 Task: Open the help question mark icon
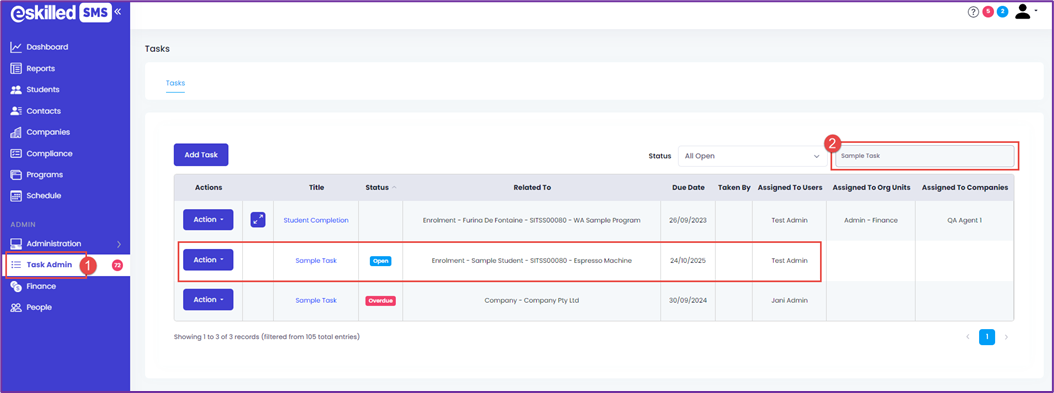(973, 11)
